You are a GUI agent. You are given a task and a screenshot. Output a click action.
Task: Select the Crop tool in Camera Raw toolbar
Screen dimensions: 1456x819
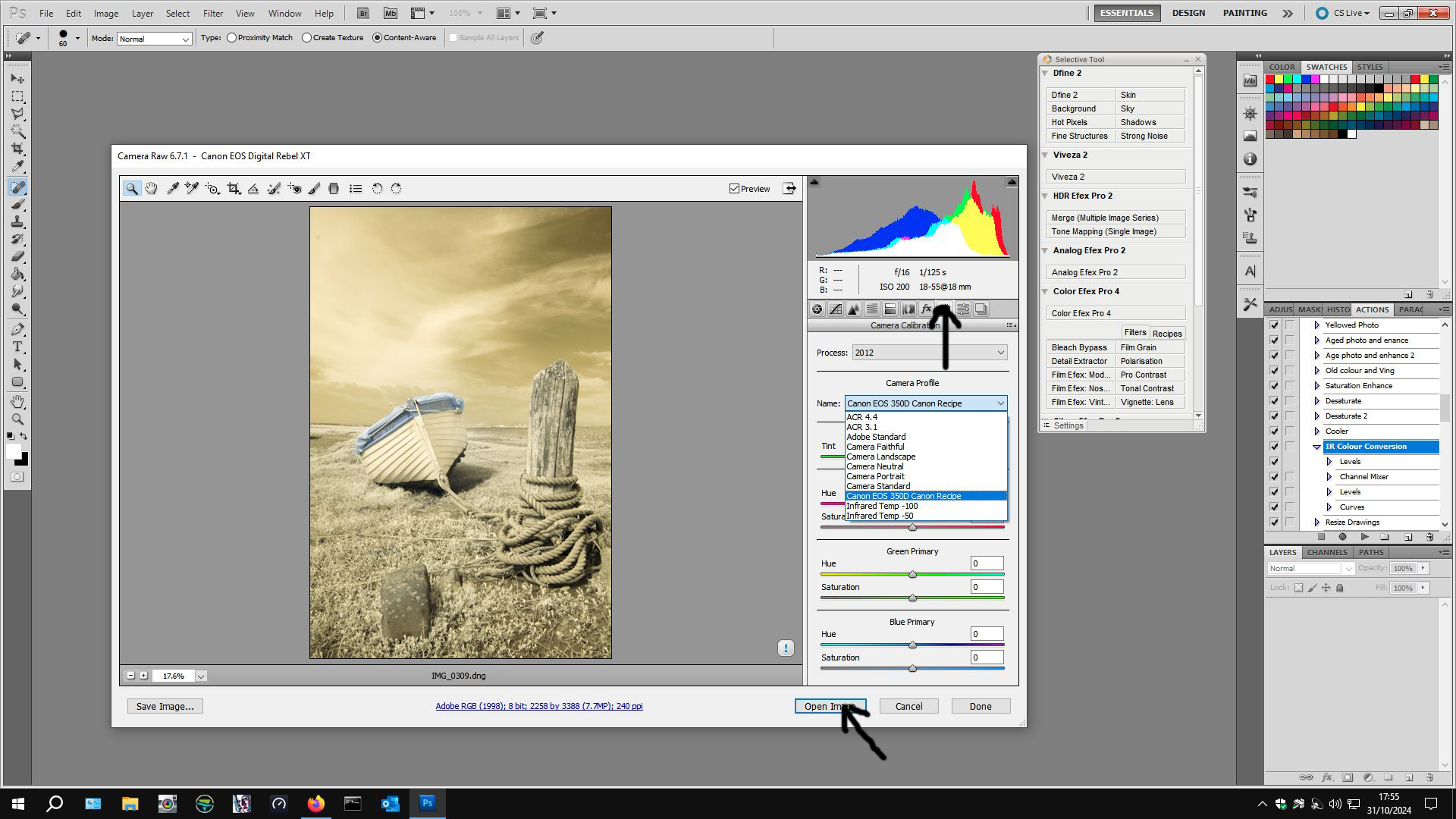pyautogui.click(x=234, y=189)
